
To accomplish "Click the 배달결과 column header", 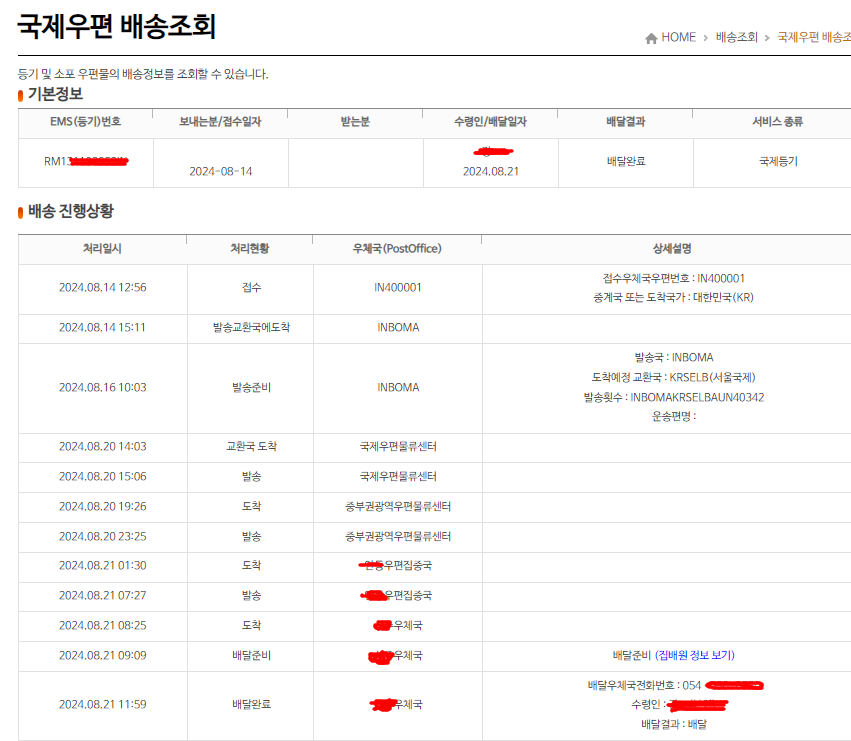I will click(x=625, y=122).
